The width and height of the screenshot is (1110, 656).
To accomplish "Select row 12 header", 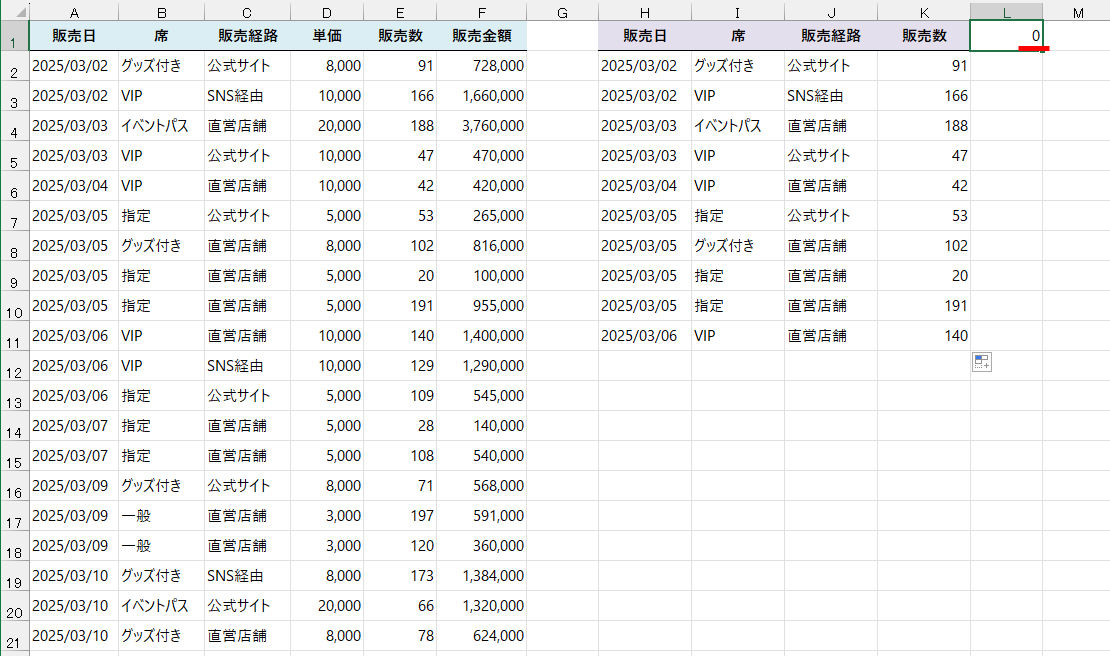I will coord(14,366).
